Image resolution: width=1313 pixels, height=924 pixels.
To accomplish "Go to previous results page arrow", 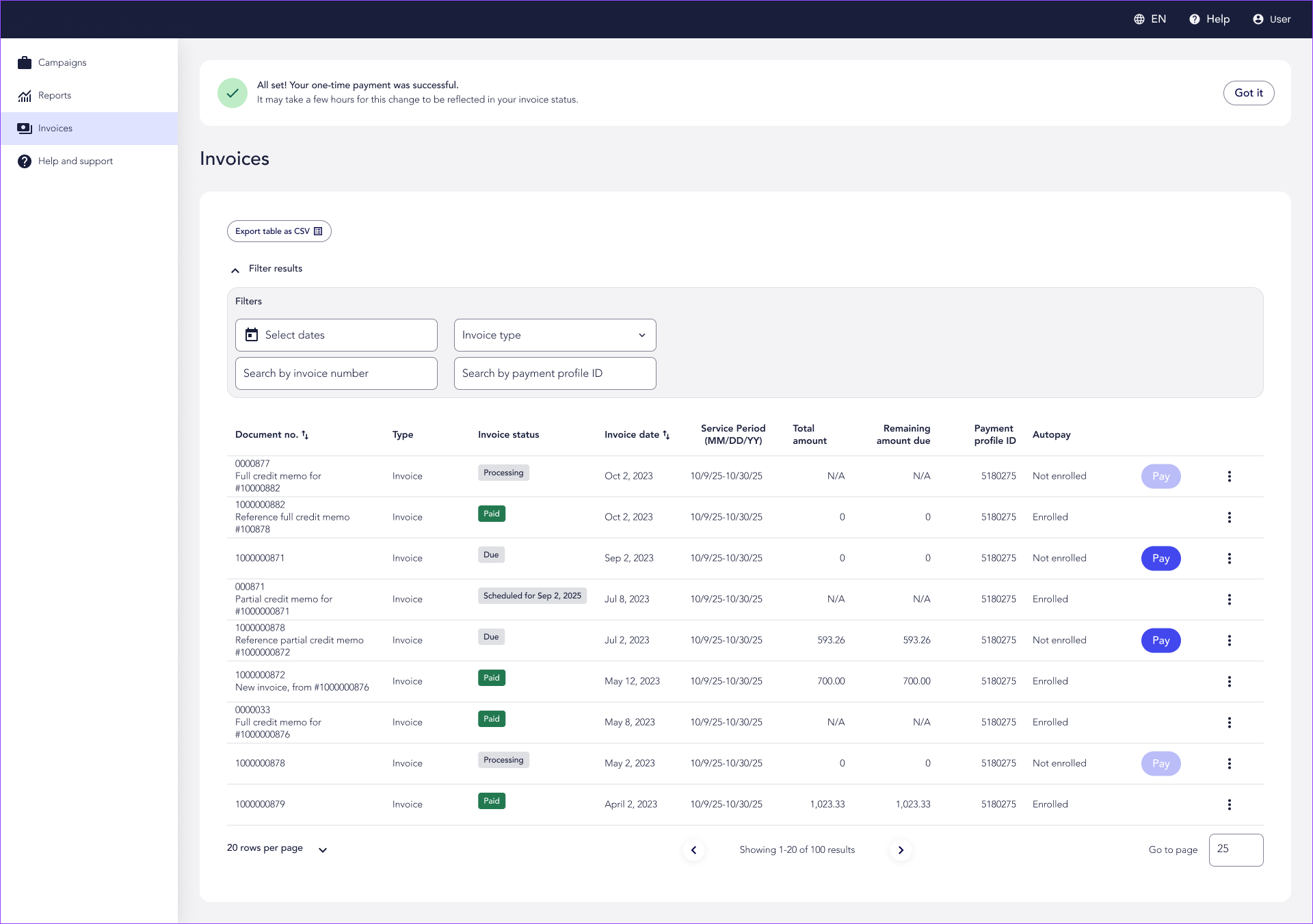I will [x=693, y=850].
